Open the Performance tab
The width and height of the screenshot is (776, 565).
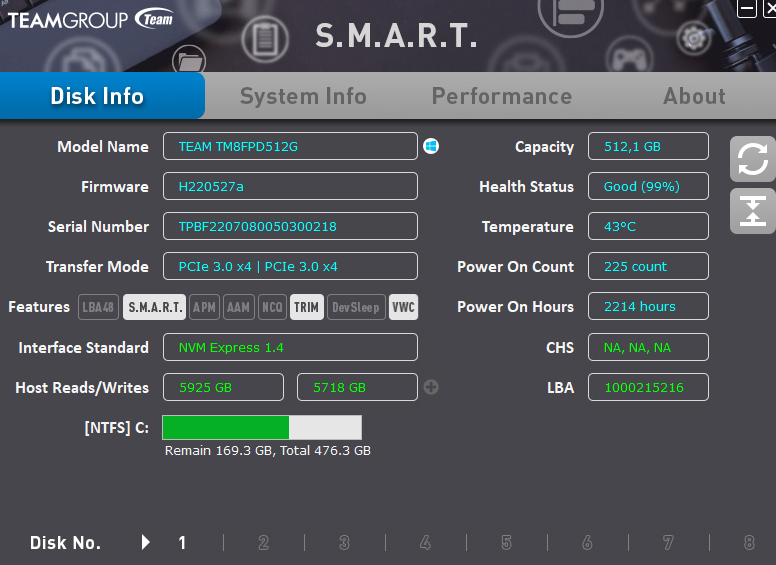(x=502, y=96)
